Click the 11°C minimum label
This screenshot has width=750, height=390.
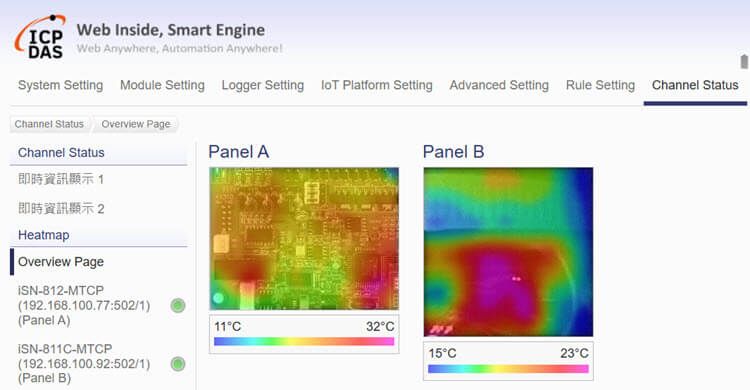pyautogui.click(x=227, y=327)
